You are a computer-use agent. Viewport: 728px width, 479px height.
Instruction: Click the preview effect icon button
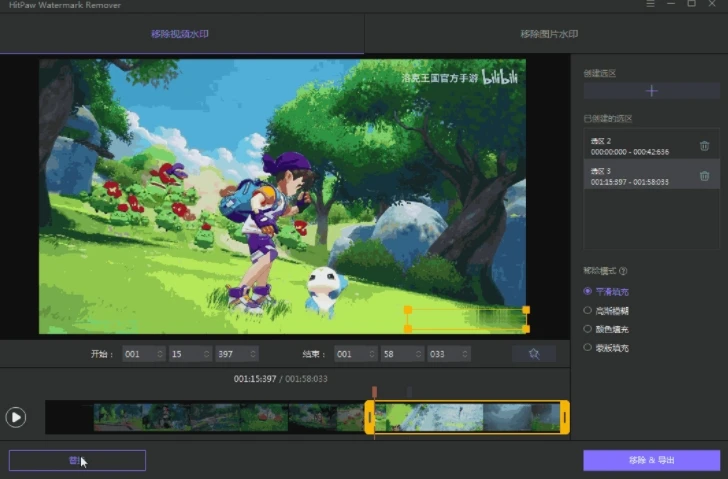534,354
